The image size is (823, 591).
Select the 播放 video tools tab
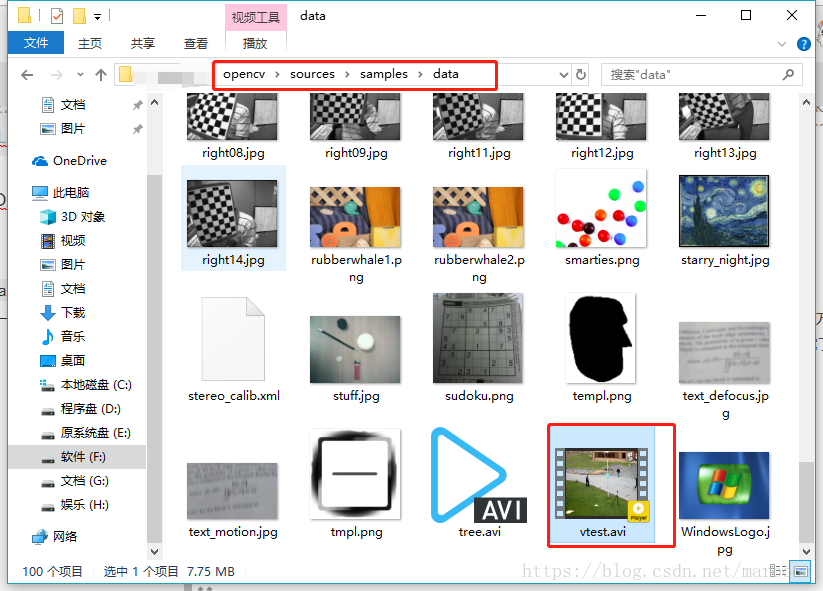point(255,43)
